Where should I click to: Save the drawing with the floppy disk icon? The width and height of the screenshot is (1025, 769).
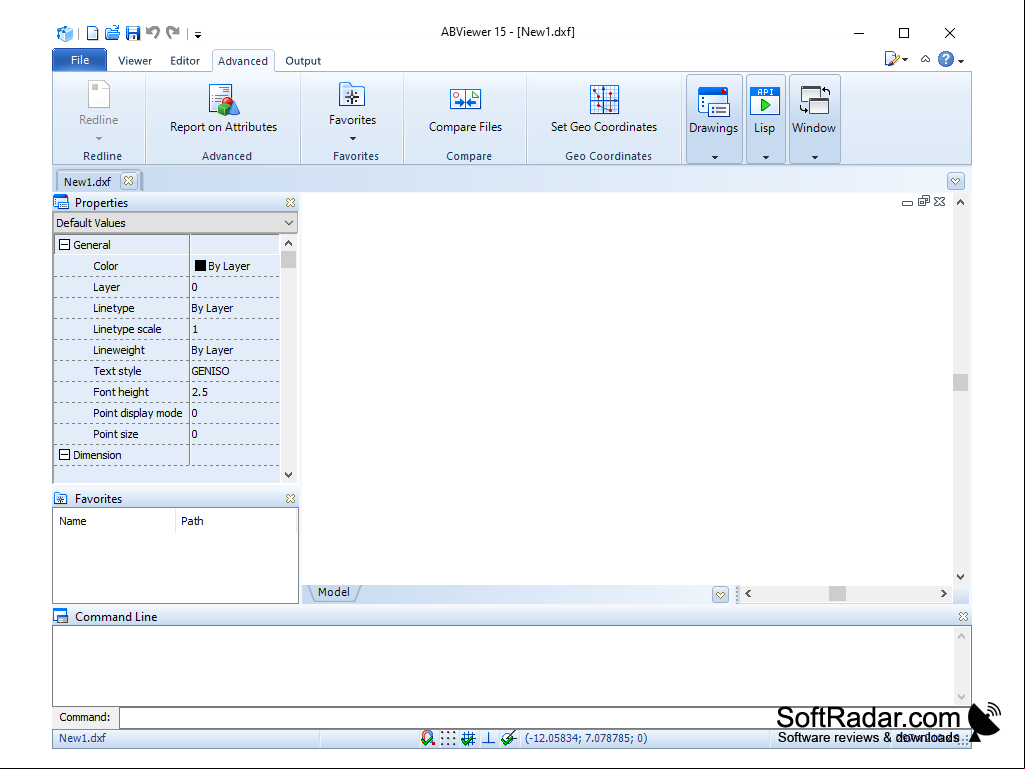(133, 33)
